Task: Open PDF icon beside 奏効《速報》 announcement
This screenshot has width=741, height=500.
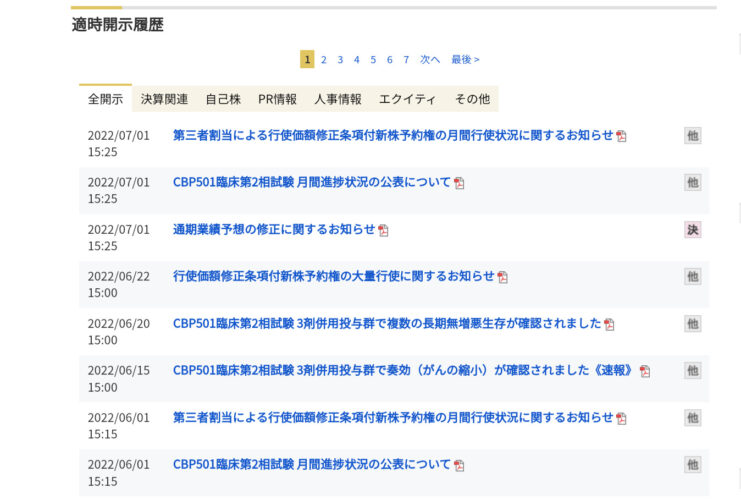Action: pyautogui.click(x=645, y=371)
